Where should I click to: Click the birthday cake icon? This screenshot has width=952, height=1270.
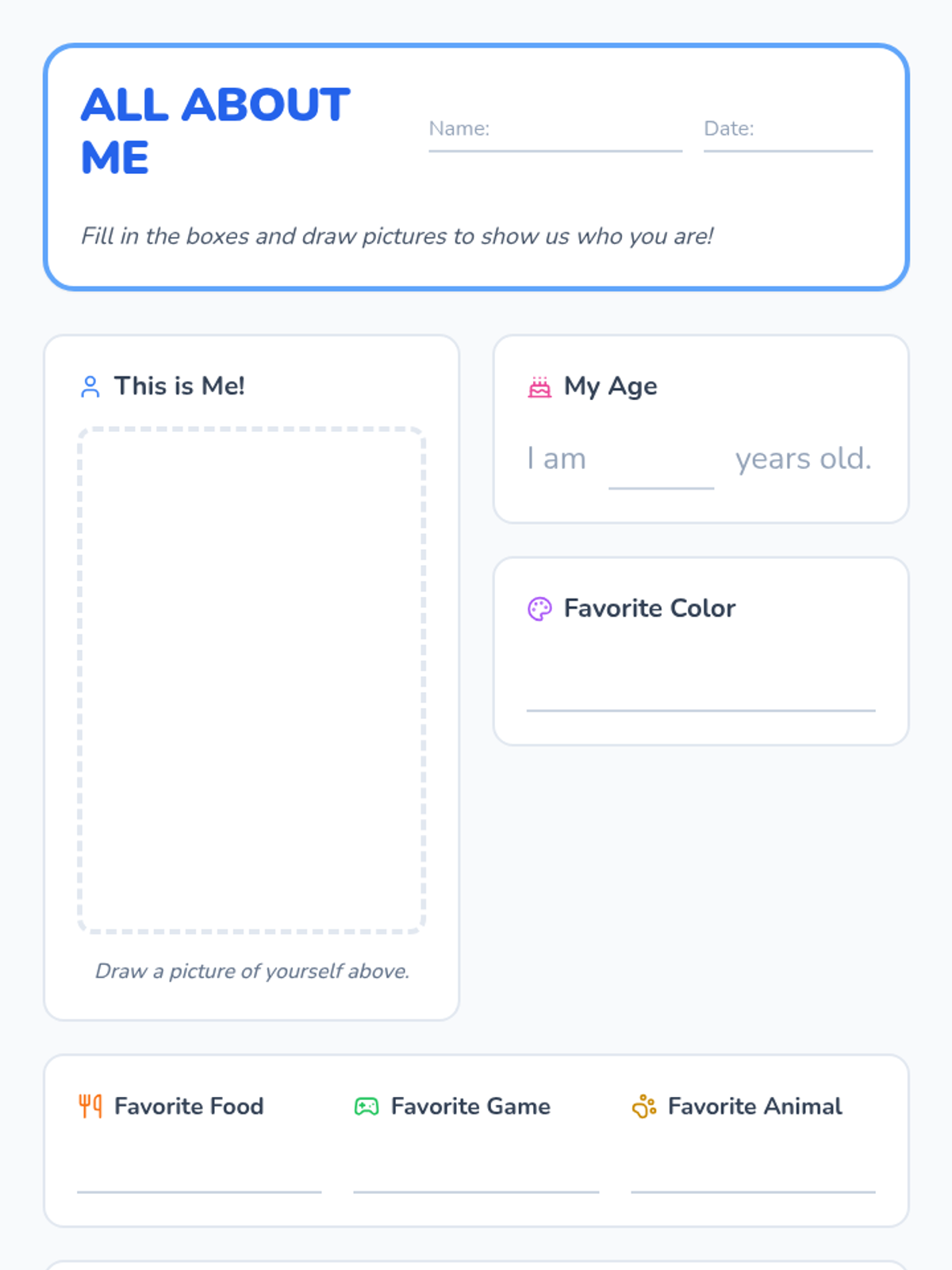point(539,387)
